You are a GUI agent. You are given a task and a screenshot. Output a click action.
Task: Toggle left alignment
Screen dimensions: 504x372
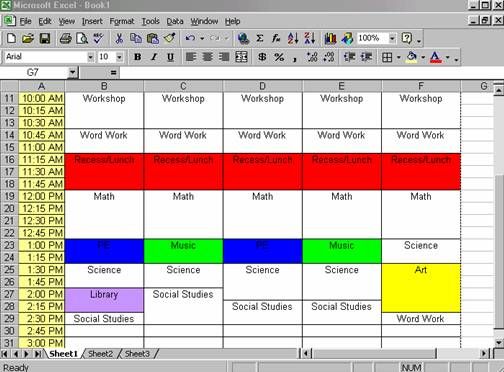click(x=191, y=57)
